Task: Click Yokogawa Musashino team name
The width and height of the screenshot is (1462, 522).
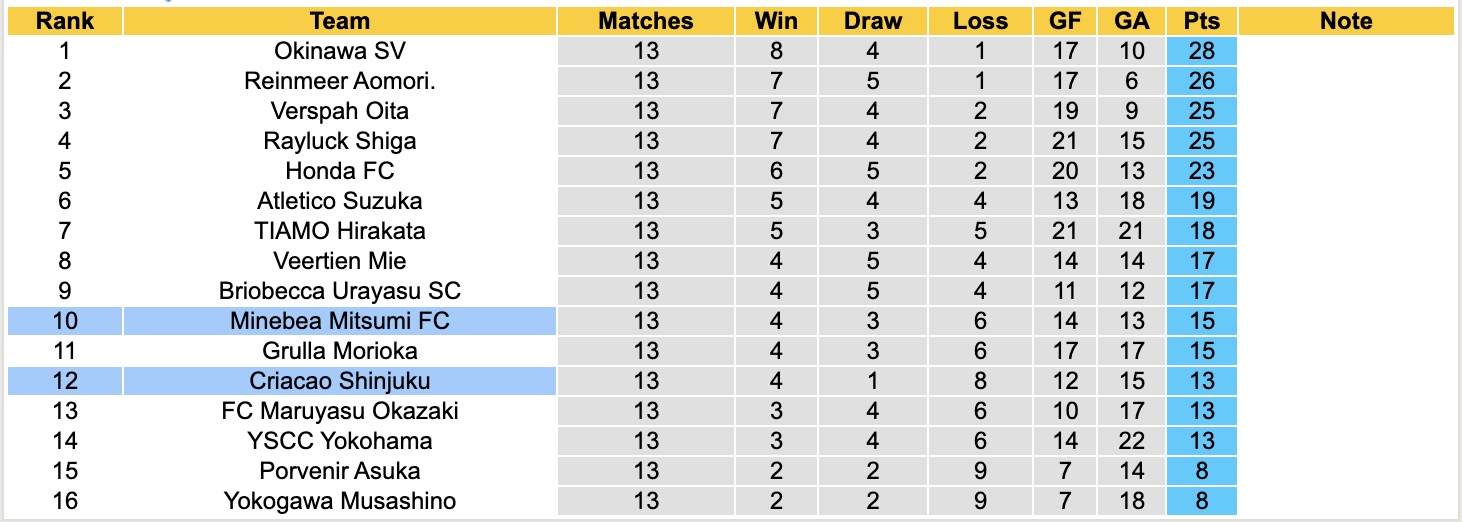Action: [339, 501]
